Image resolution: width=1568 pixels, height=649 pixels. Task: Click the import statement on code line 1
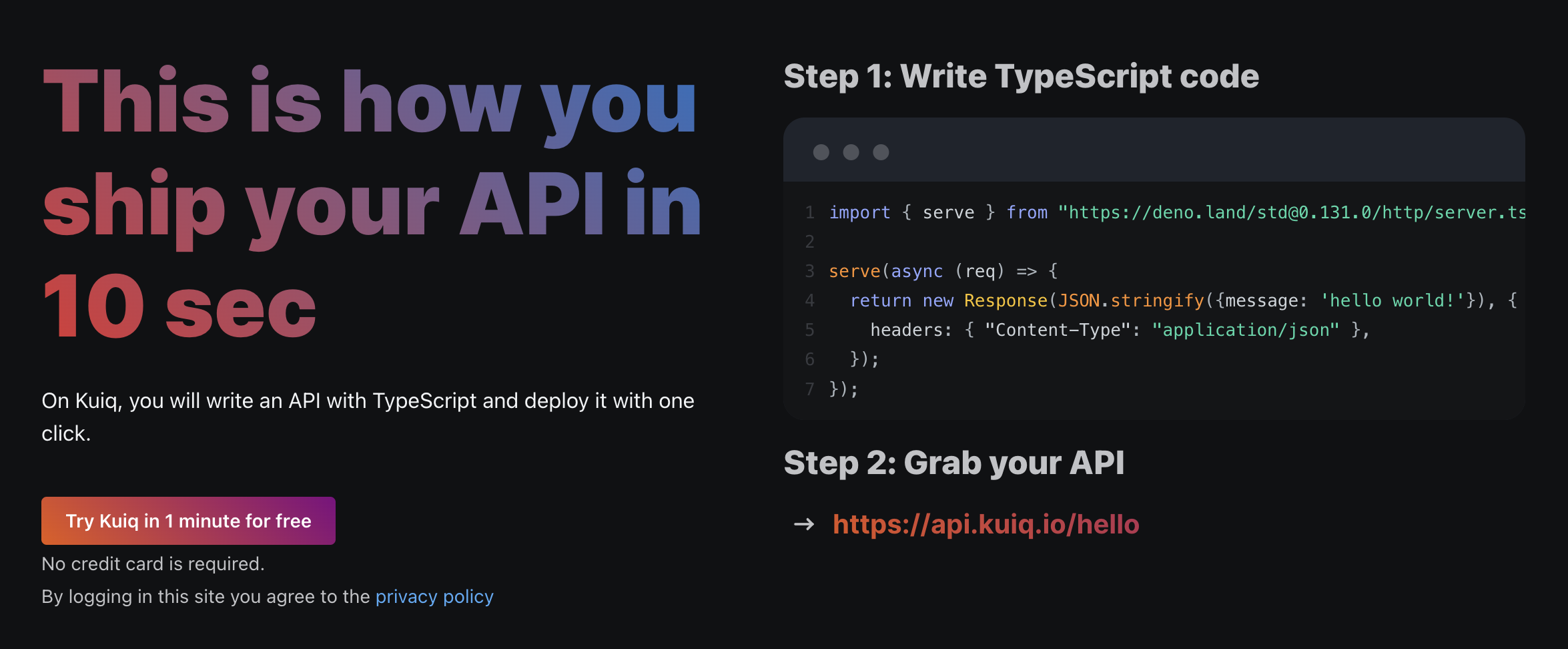pos(1177,212)
